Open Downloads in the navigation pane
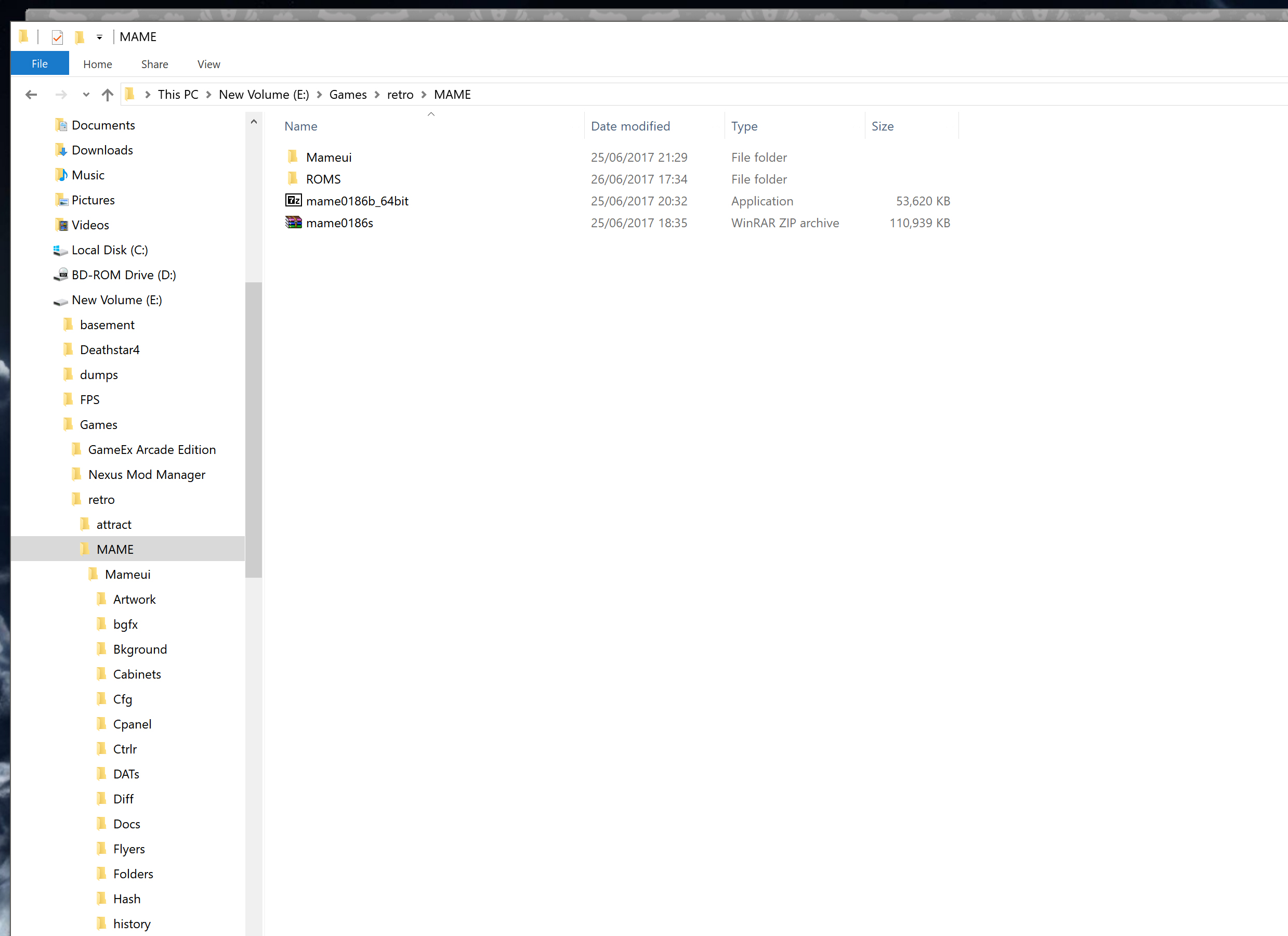The width and height of the screenshot is (1288, 936). 102,150
